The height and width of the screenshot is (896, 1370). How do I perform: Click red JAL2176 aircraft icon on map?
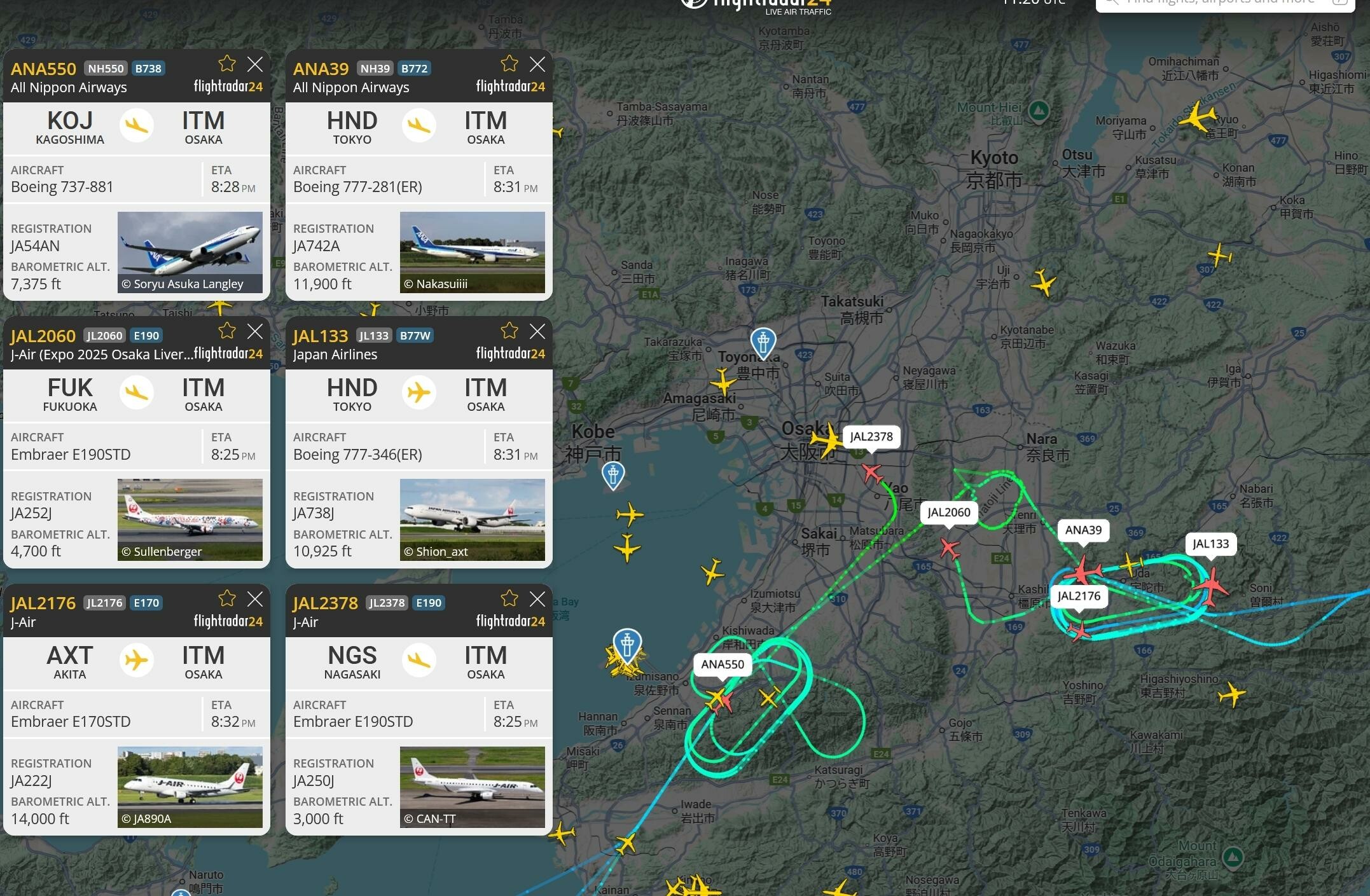click(1079, 631)
